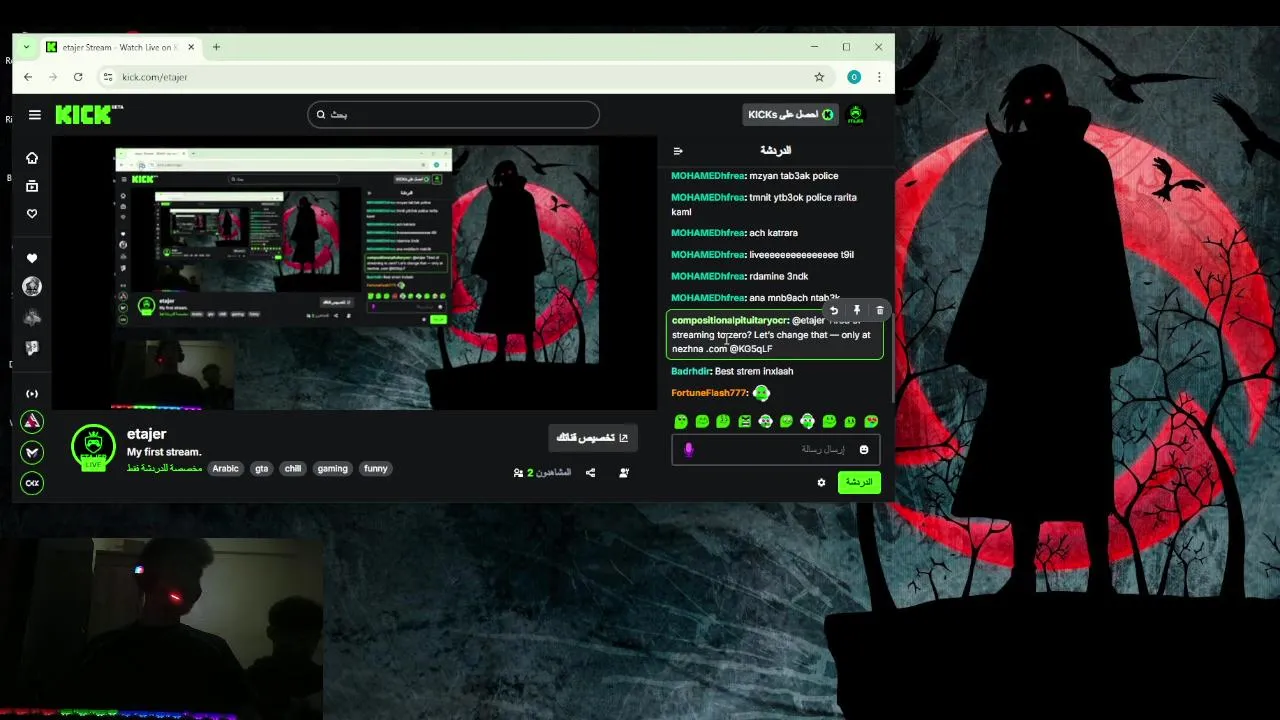
Task: Bookmark this page with the star
Action: [819, 77]
